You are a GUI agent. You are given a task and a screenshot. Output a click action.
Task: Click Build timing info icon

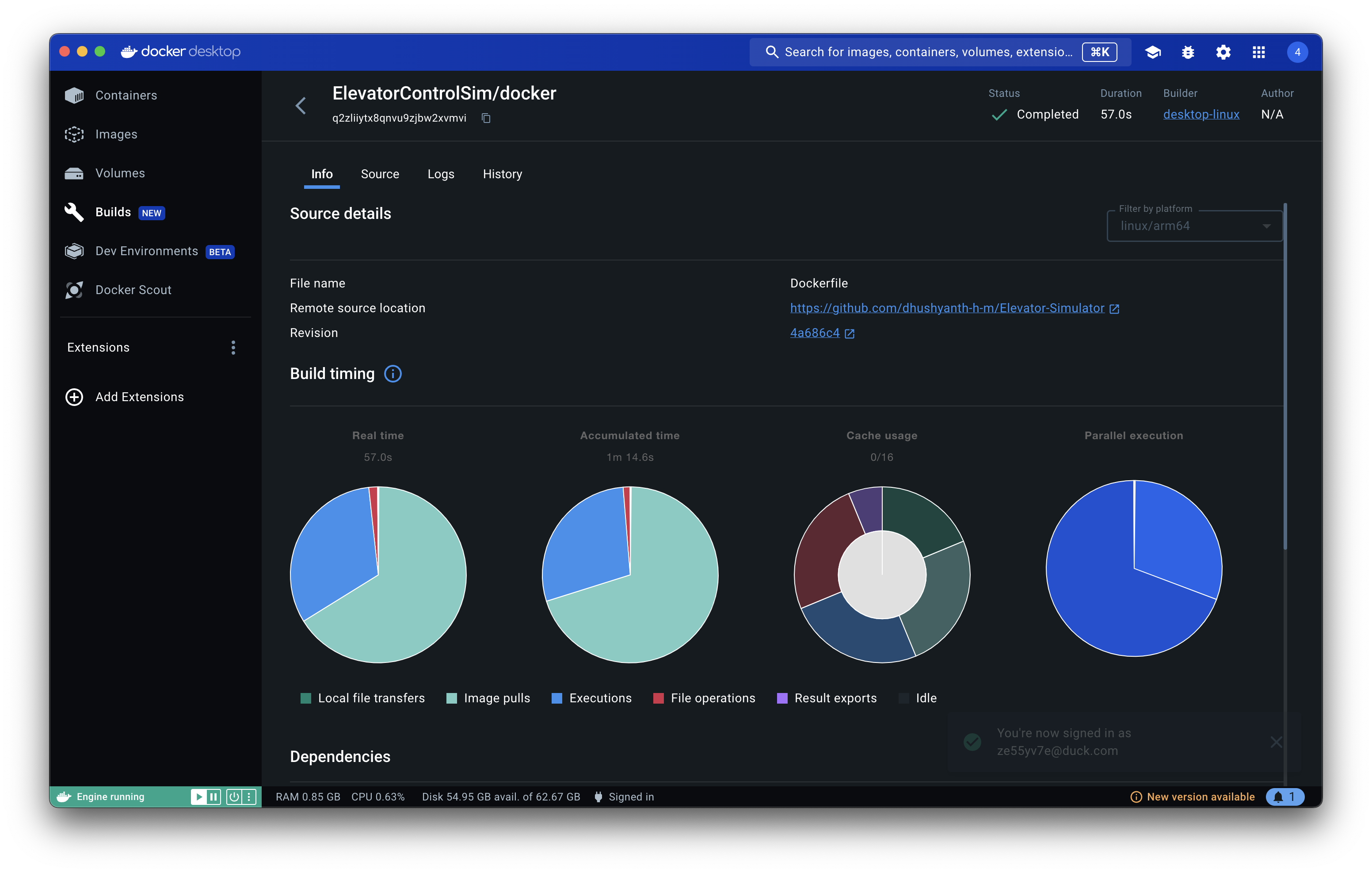[x=393, y=374]
